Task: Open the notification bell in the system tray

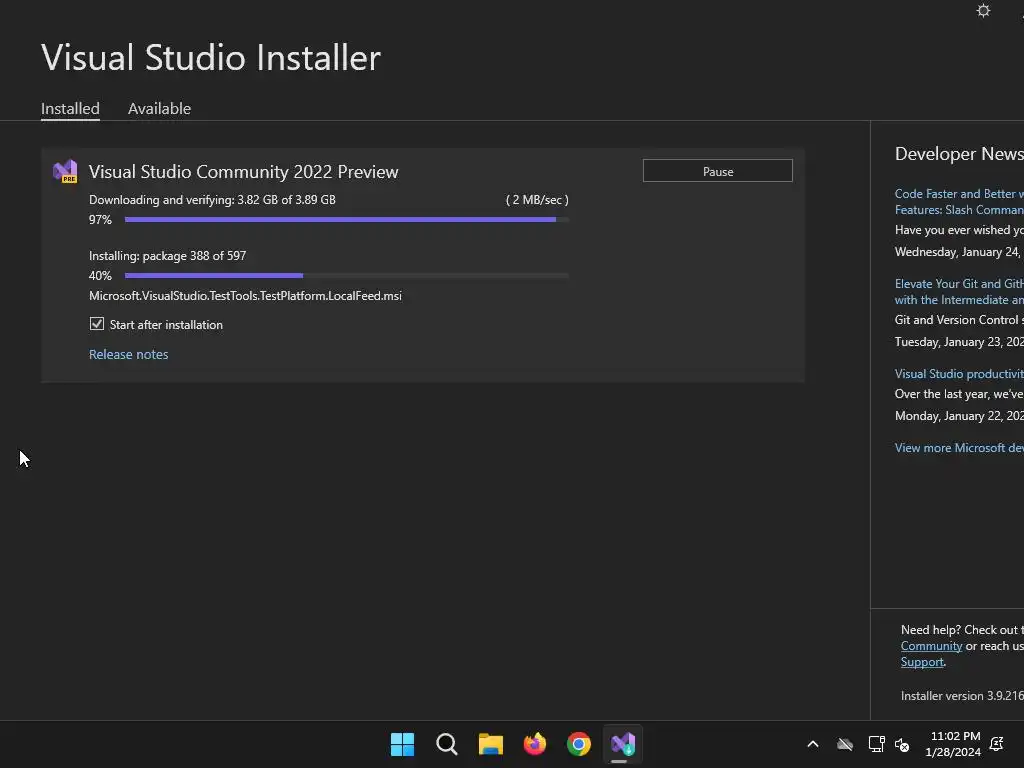Action: (997, 744)
